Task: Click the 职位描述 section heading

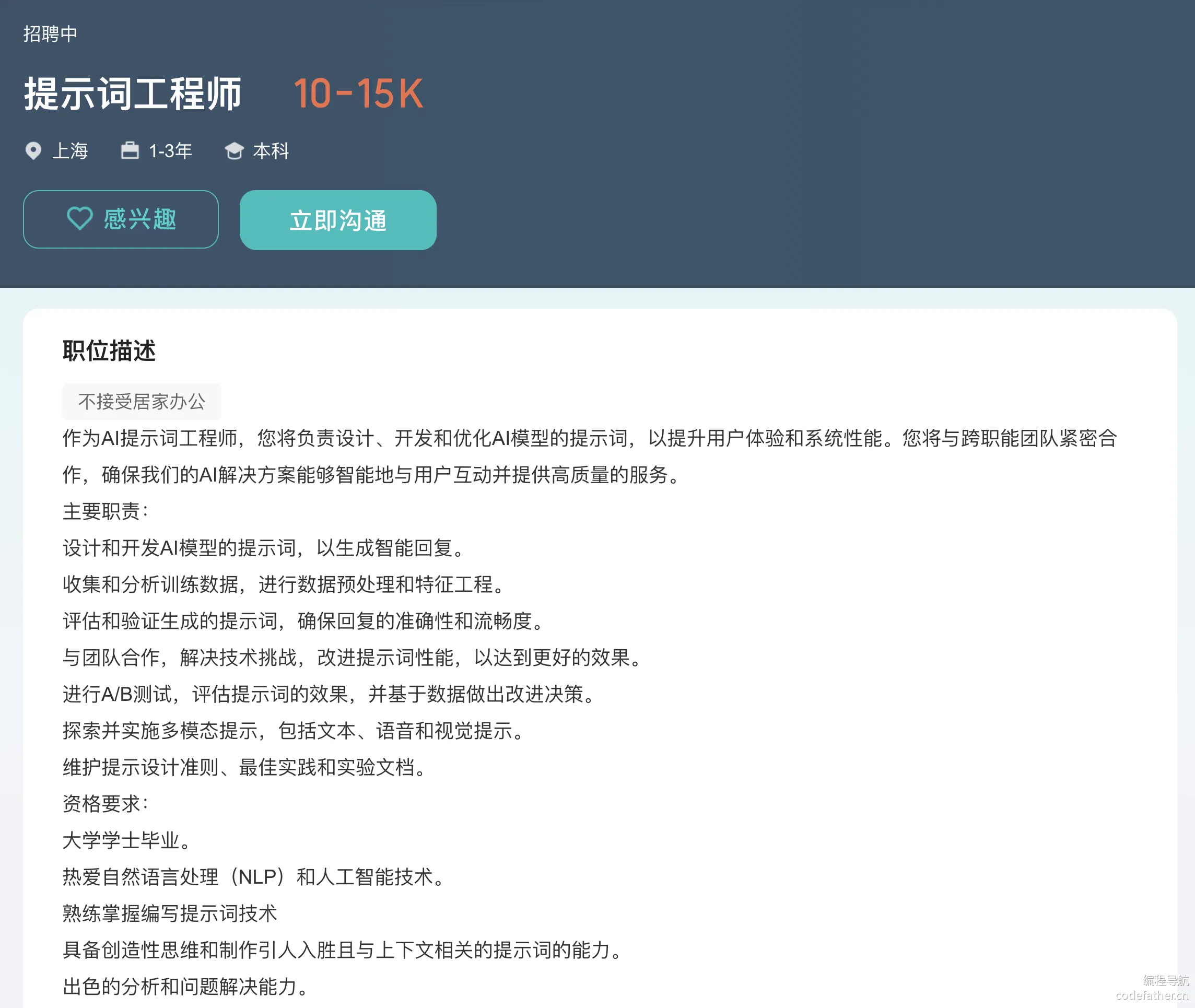Action: point(109,350)
